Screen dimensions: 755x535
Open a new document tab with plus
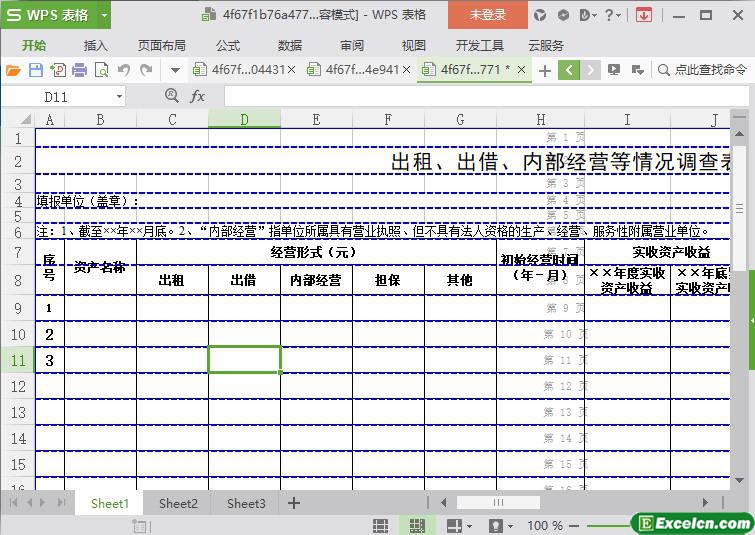click(x=544, y=70)
